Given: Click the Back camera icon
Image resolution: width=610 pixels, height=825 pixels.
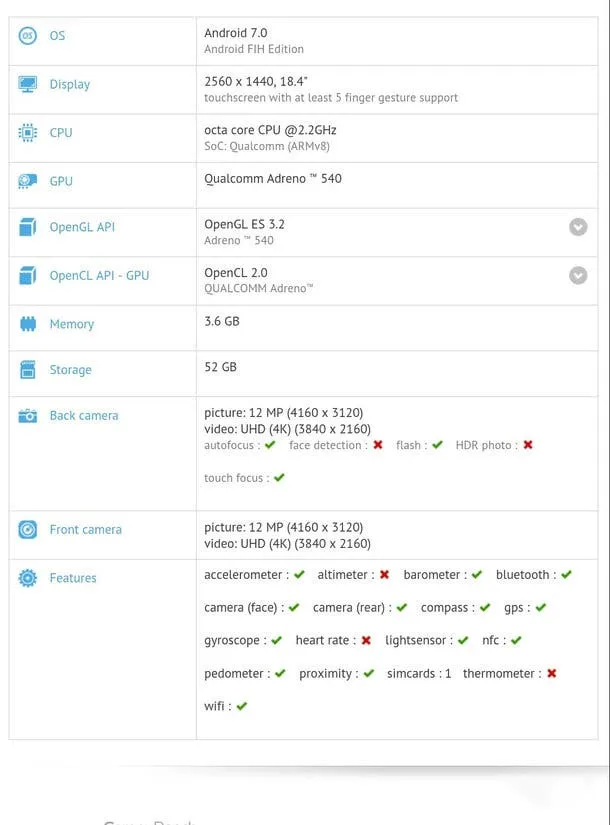Looking at the screenshot, I should click(28, 416).
